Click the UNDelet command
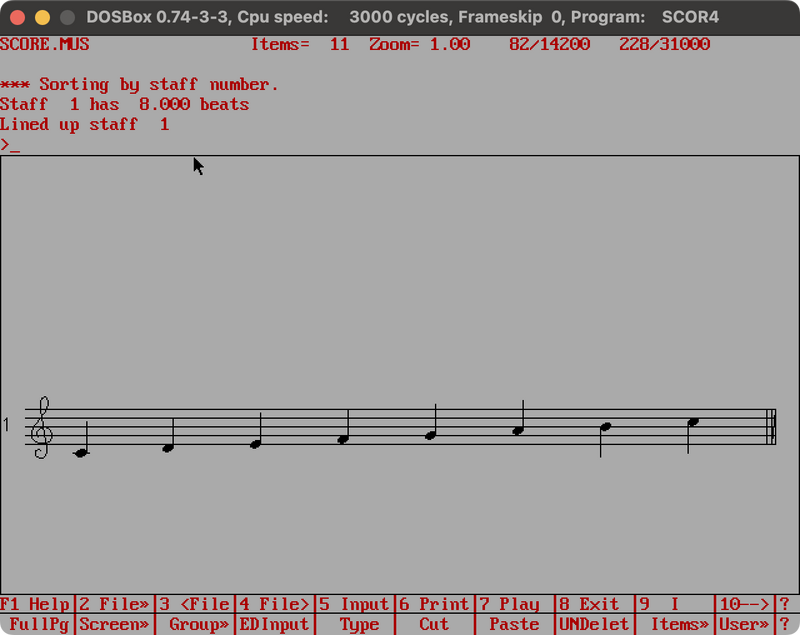The width and height of the screenshot is (800, 635). tap(594, 625)
